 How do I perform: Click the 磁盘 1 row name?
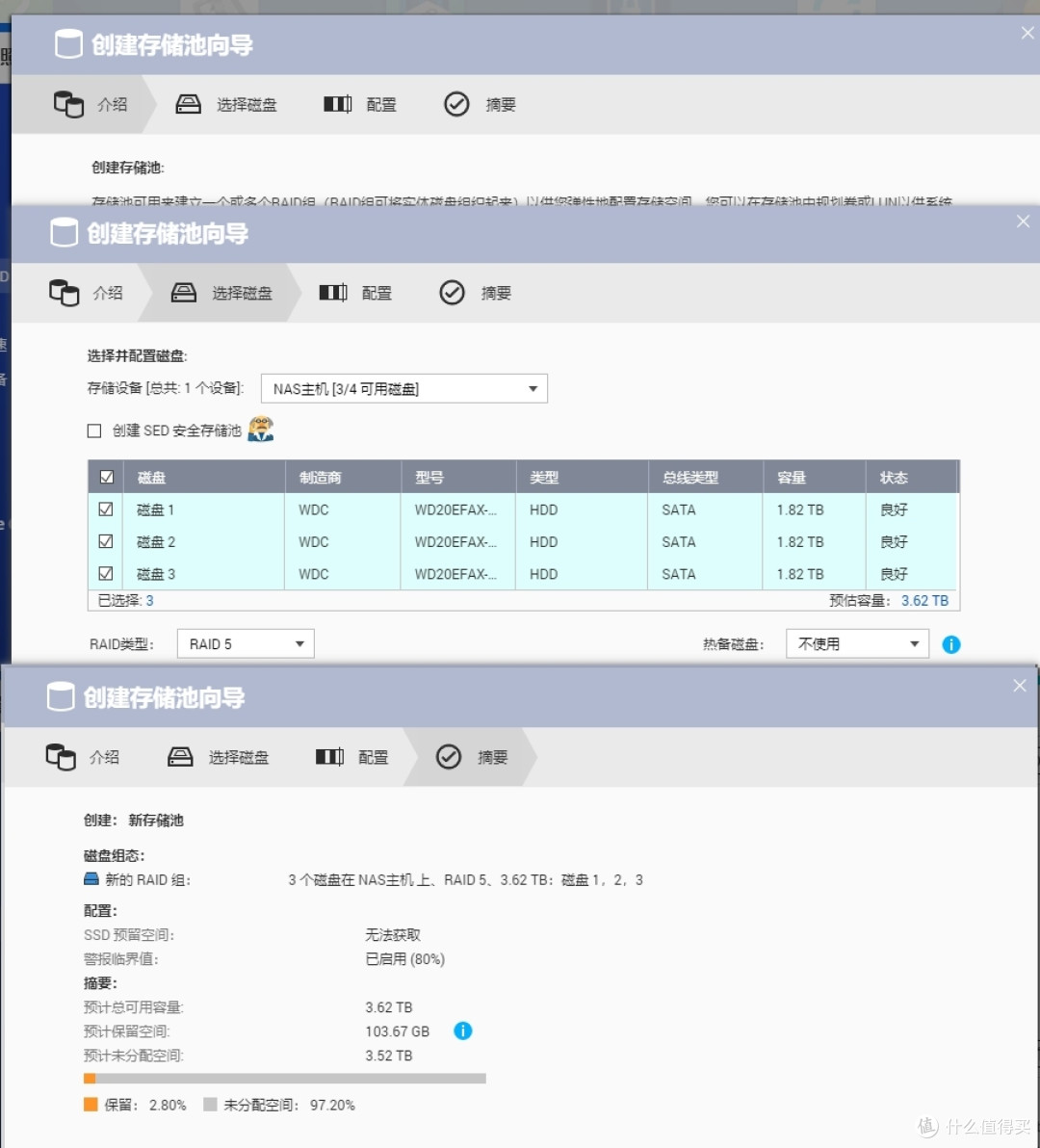(156, 509)
